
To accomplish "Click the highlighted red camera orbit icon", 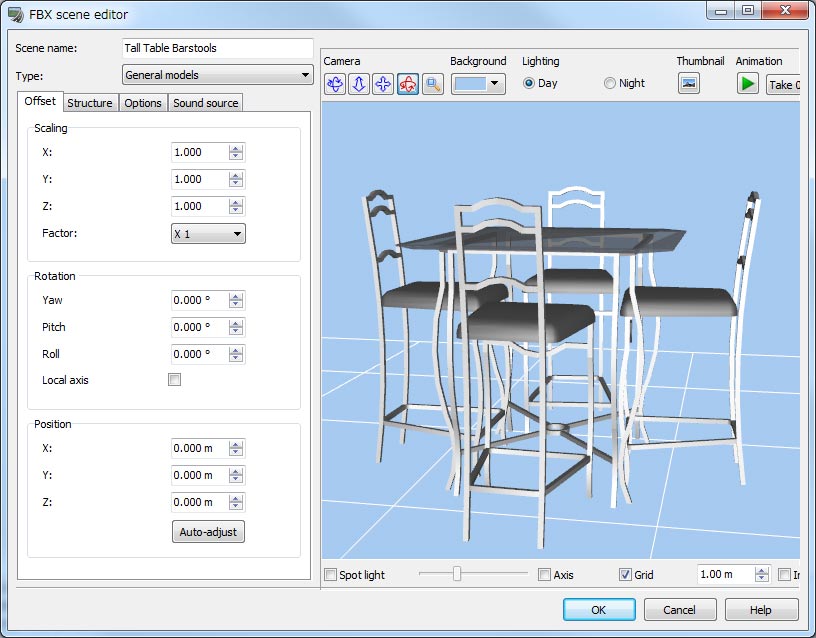I will point(408,85).
